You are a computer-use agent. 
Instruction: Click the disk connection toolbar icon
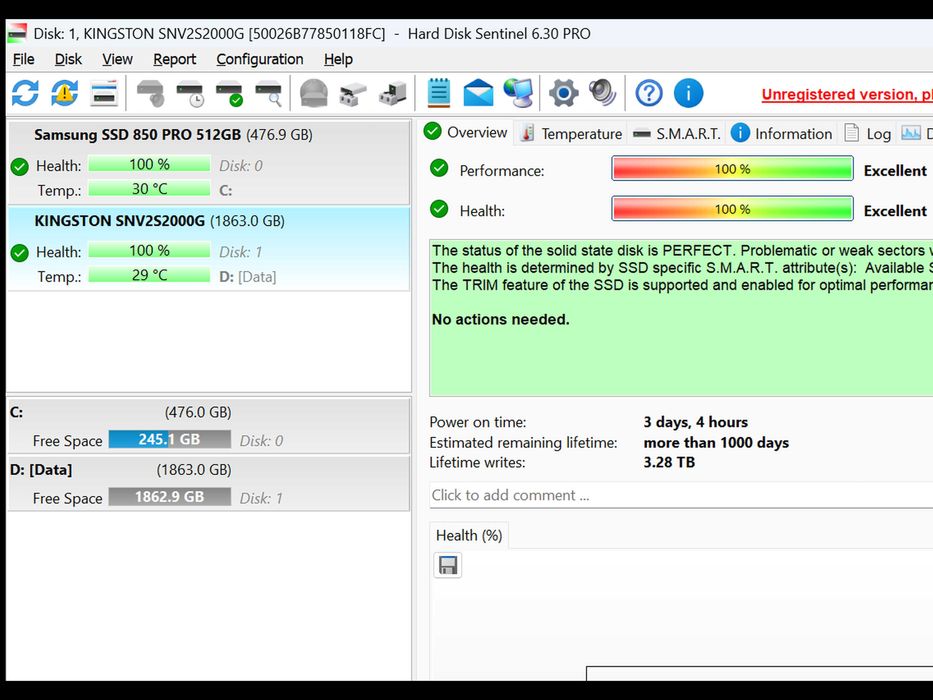353,93
